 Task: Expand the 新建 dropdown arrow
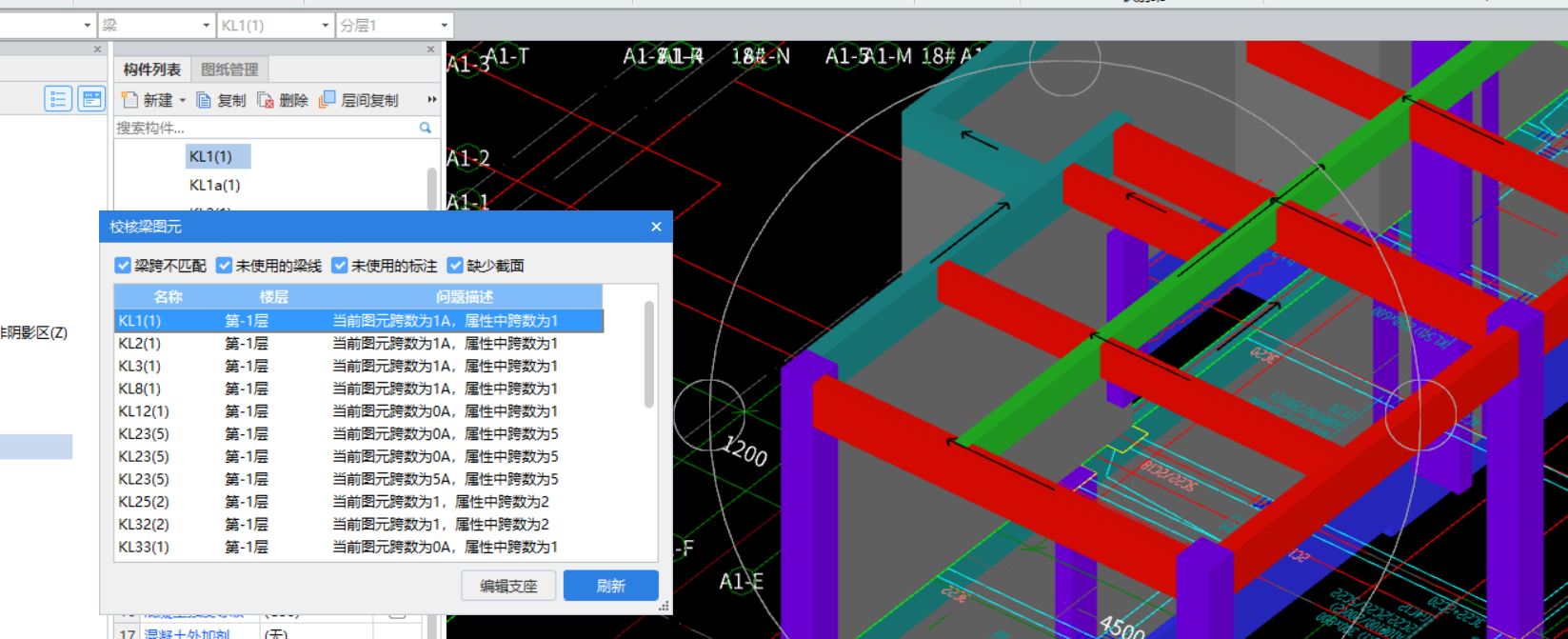click(x=183, y=100)
